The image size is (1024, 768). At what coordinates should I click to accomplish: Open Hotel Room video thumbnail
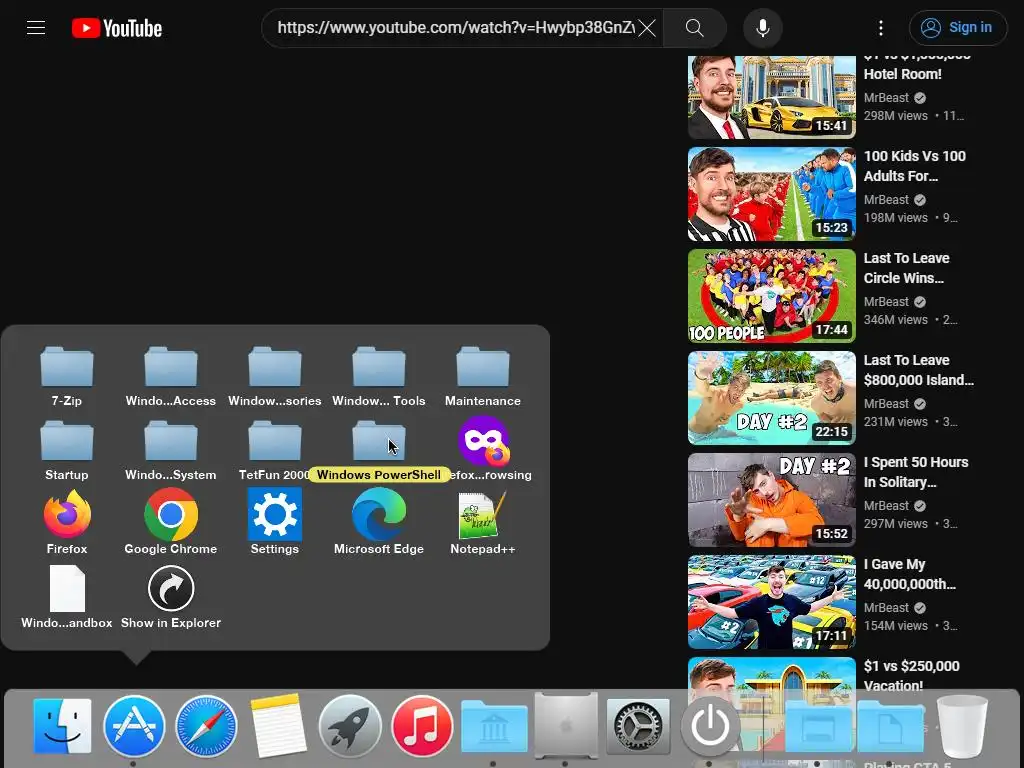[x=771, y=97]
